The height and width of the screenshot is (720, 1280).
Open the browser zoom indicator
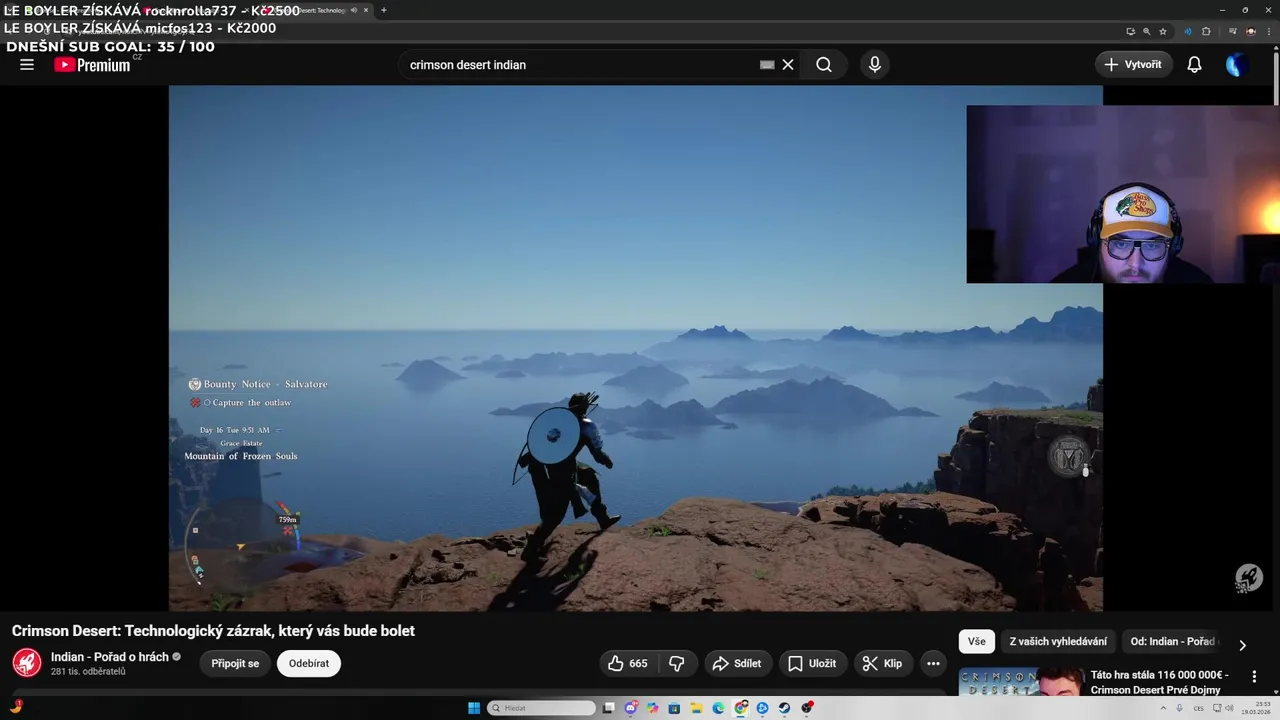(x=1146, y=32)
